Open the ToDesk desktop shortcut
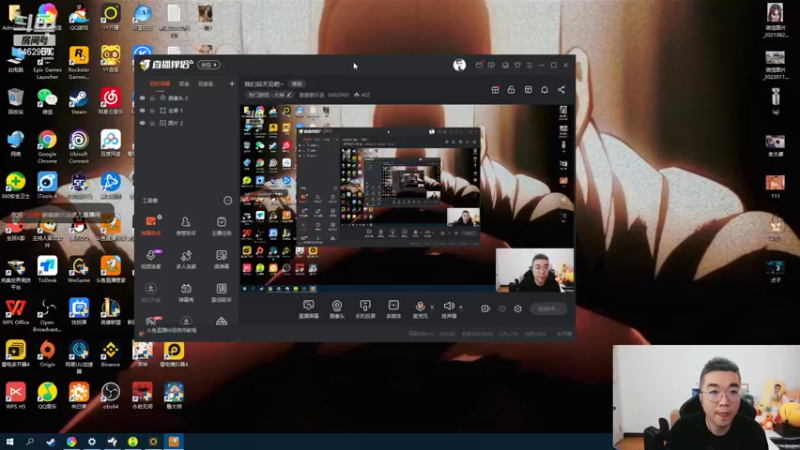 (47, 269)
